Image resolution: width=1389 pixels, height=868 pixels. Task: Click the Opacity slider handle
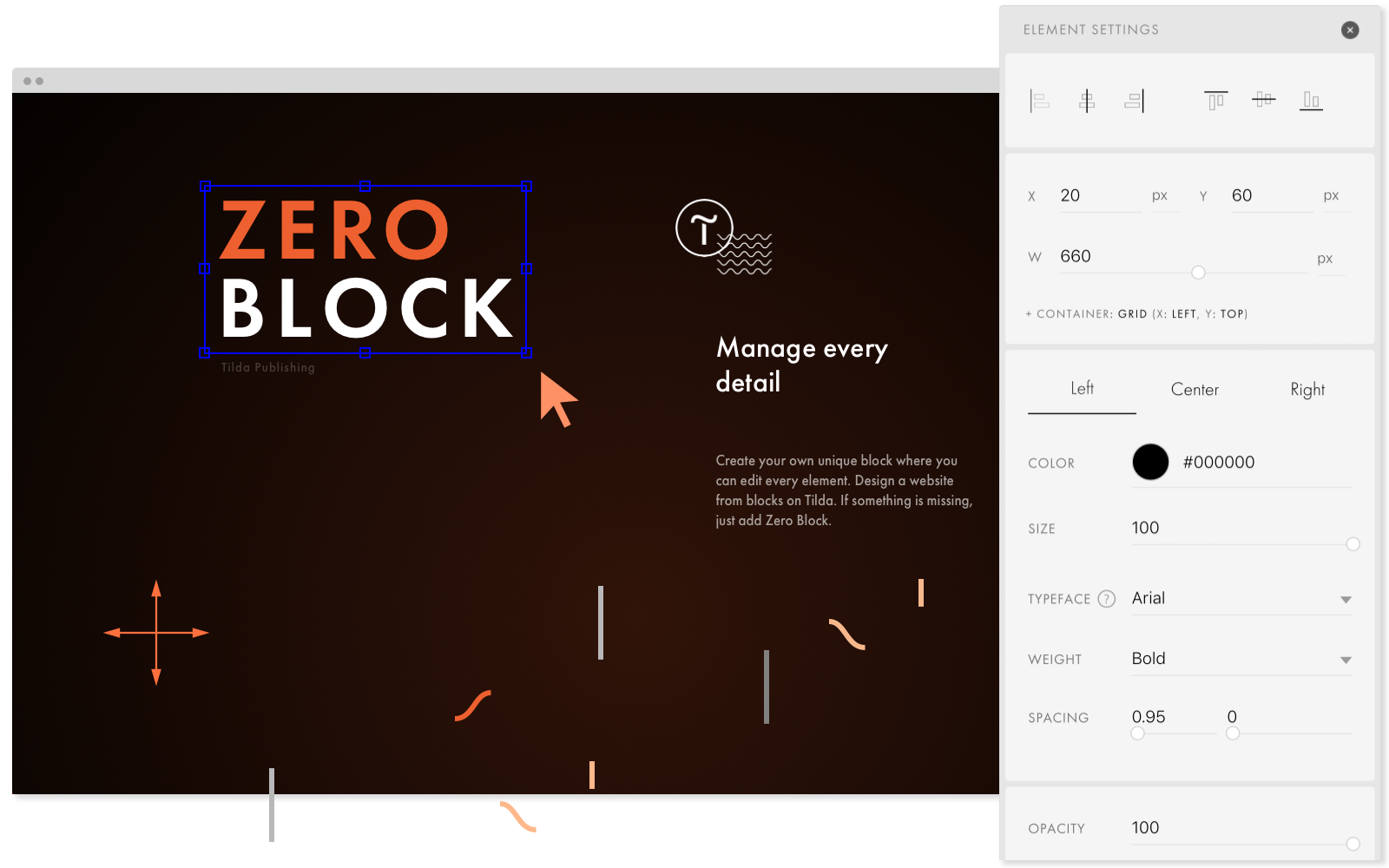(1353, 844)
